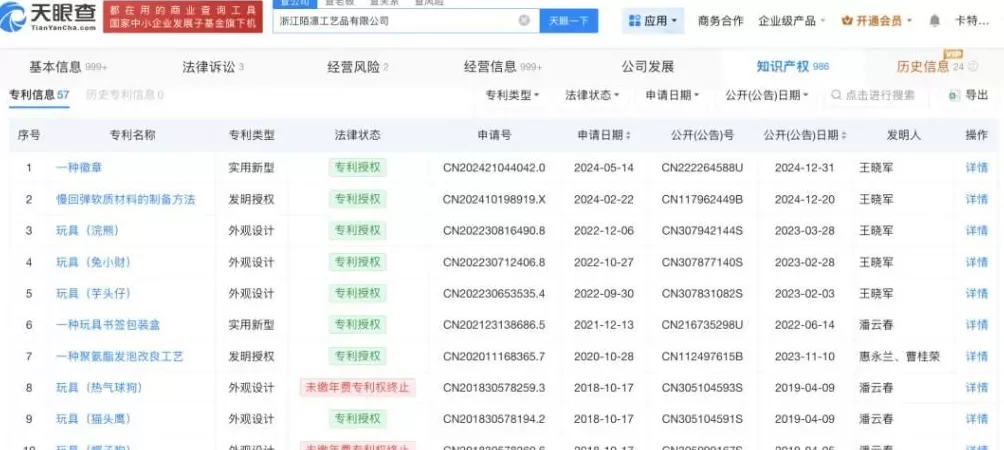Click 专利授权 badge in 一种徽章 row
The width and height of the screenshot is (1004, 450).
(x=357, y=168)
